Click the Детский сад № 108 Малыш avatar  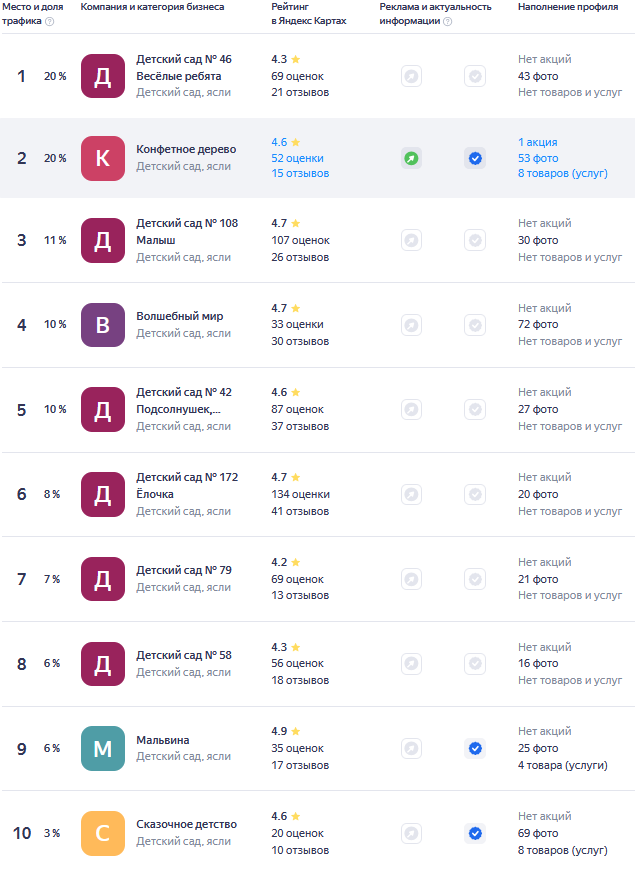pyautogui.click(x=103, y=241)
